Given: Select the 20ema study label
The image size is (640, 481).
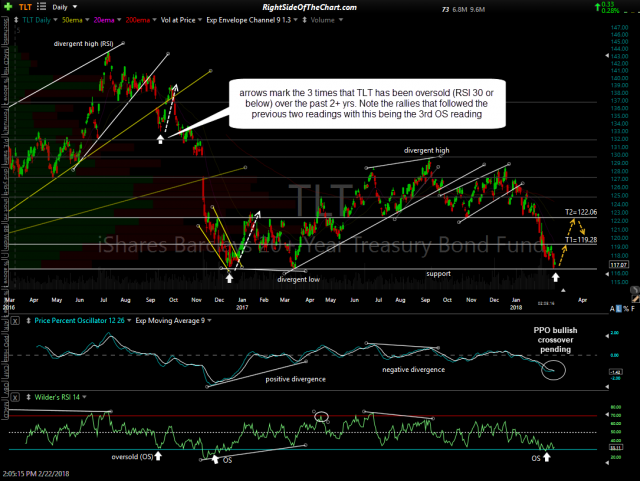Looking at the screenshot, I should [x=104, y=20].
